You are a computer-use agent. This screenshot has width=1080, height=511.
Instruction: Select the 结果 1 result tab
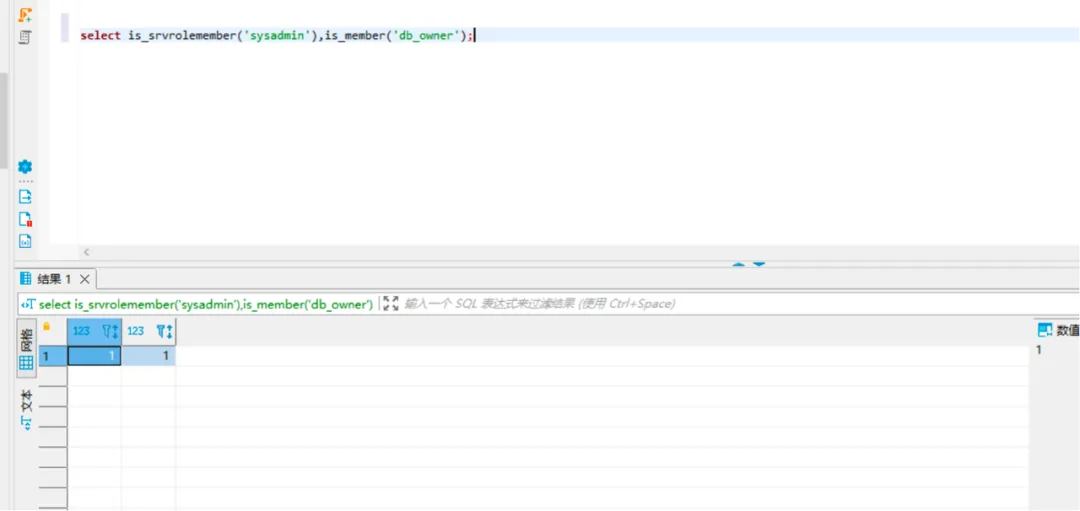coord(52,280)
